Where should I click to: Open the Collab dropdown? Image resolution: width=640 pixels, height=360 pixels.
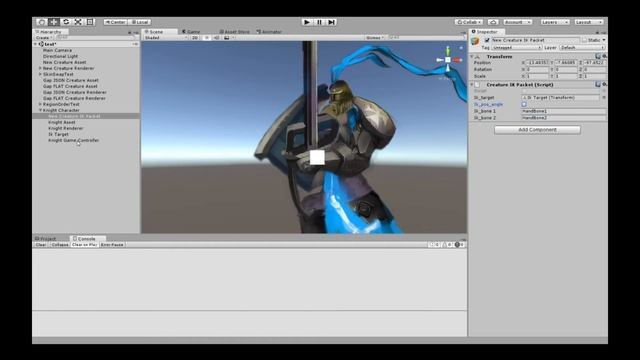[x=469, y=22]
